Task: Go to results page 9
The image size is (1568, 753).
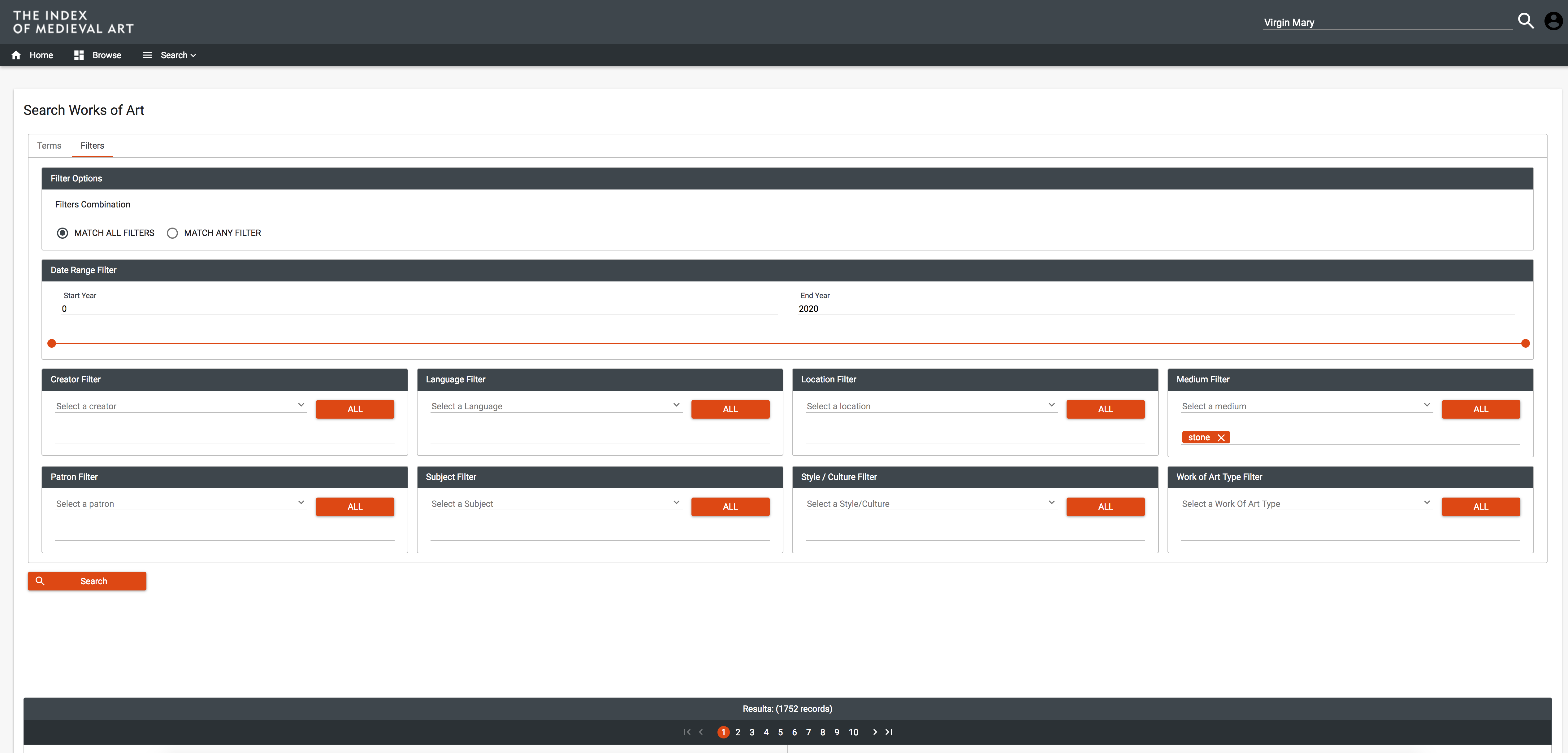Action: (836, 732)
